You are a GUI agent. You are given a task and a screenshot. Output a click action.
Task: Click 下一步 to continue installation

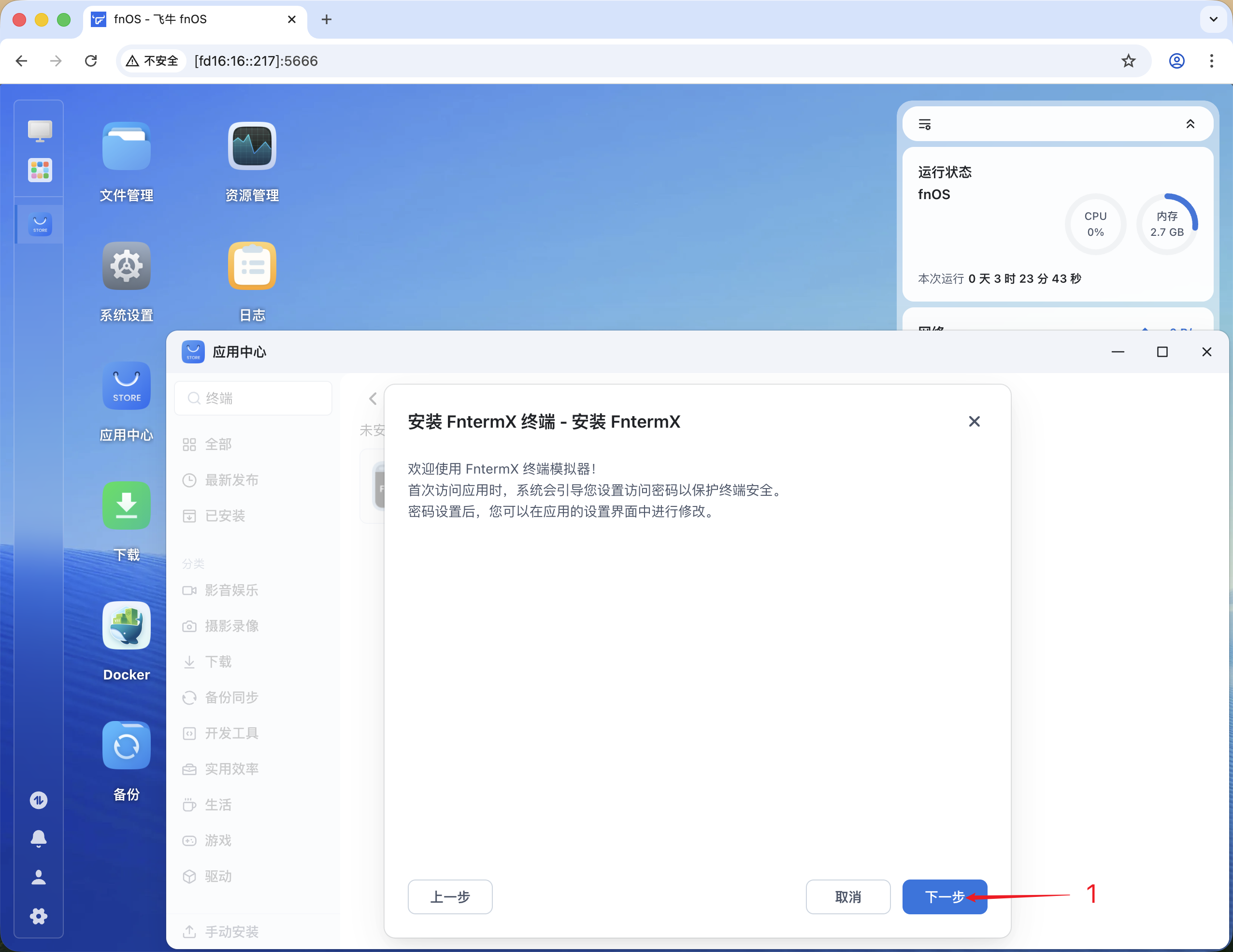click(x=944, y=896)
